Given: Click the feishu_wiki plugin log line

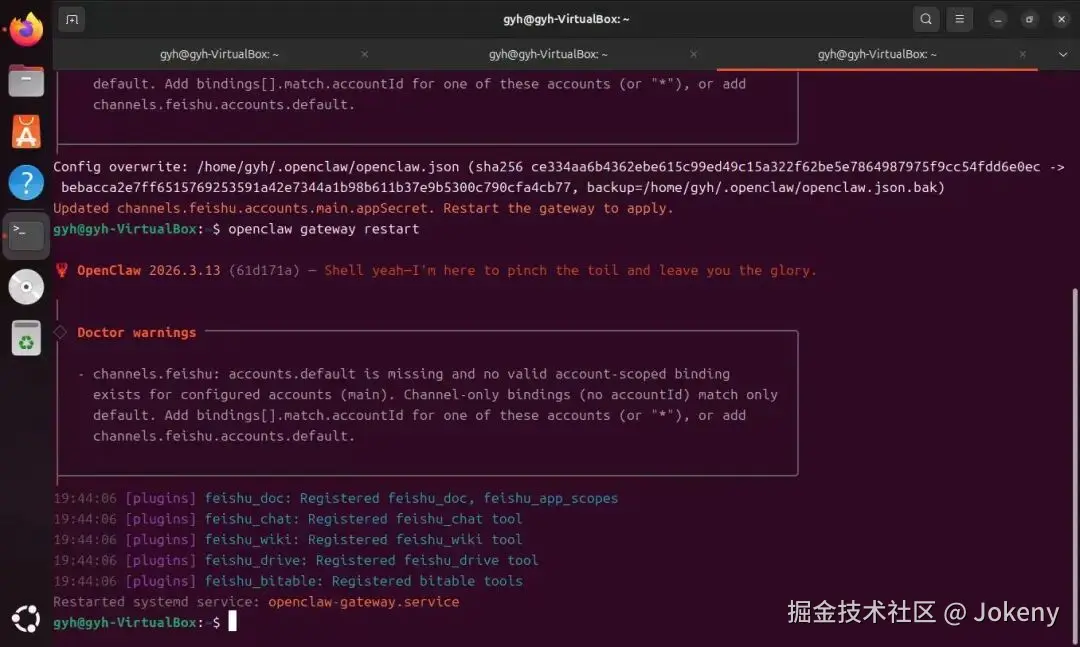Looking at the screenshot, I should point(288,539).
